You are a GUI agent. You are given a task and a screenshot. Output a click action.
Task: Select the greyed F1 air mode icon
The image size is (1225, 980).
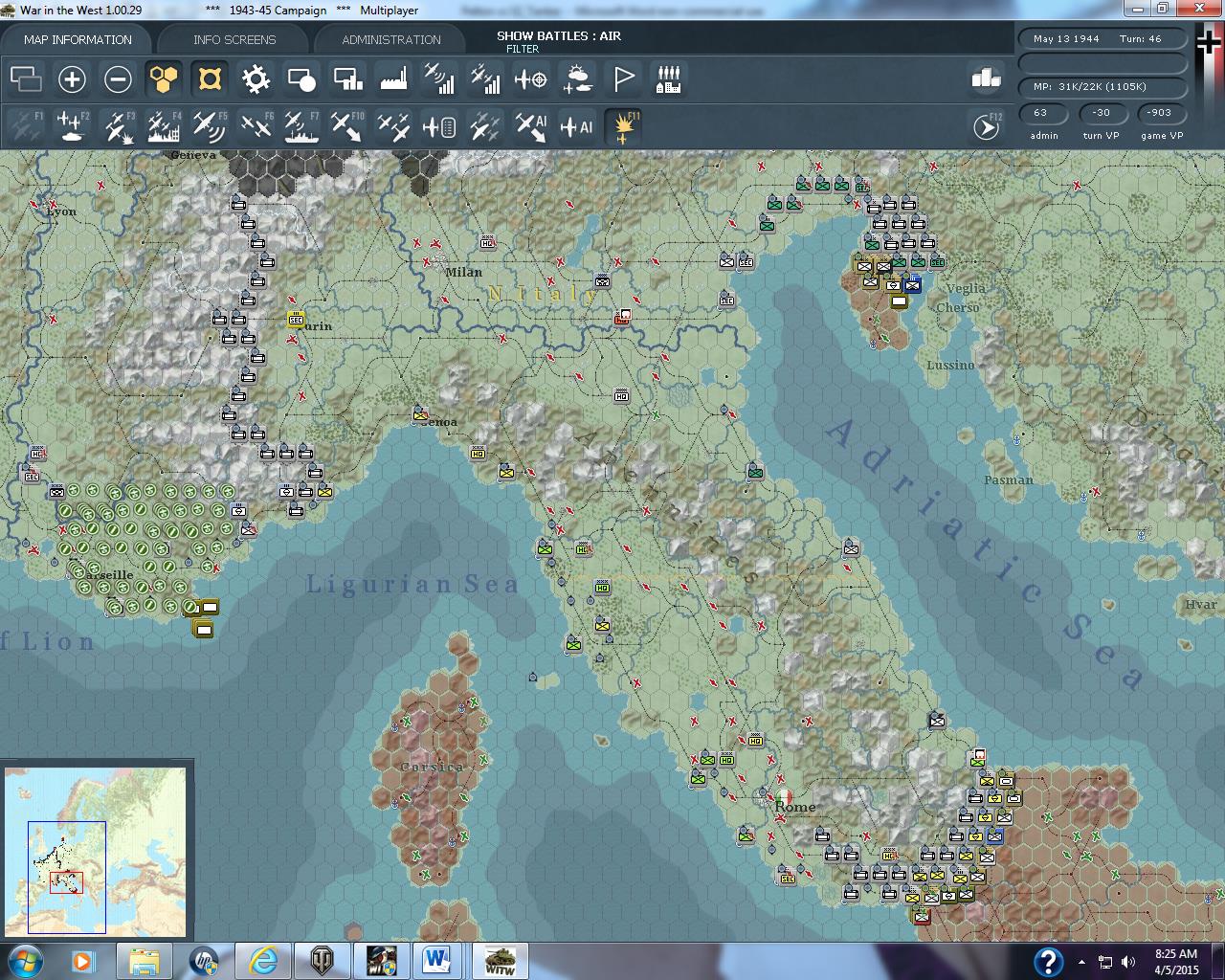coord(26,126)
